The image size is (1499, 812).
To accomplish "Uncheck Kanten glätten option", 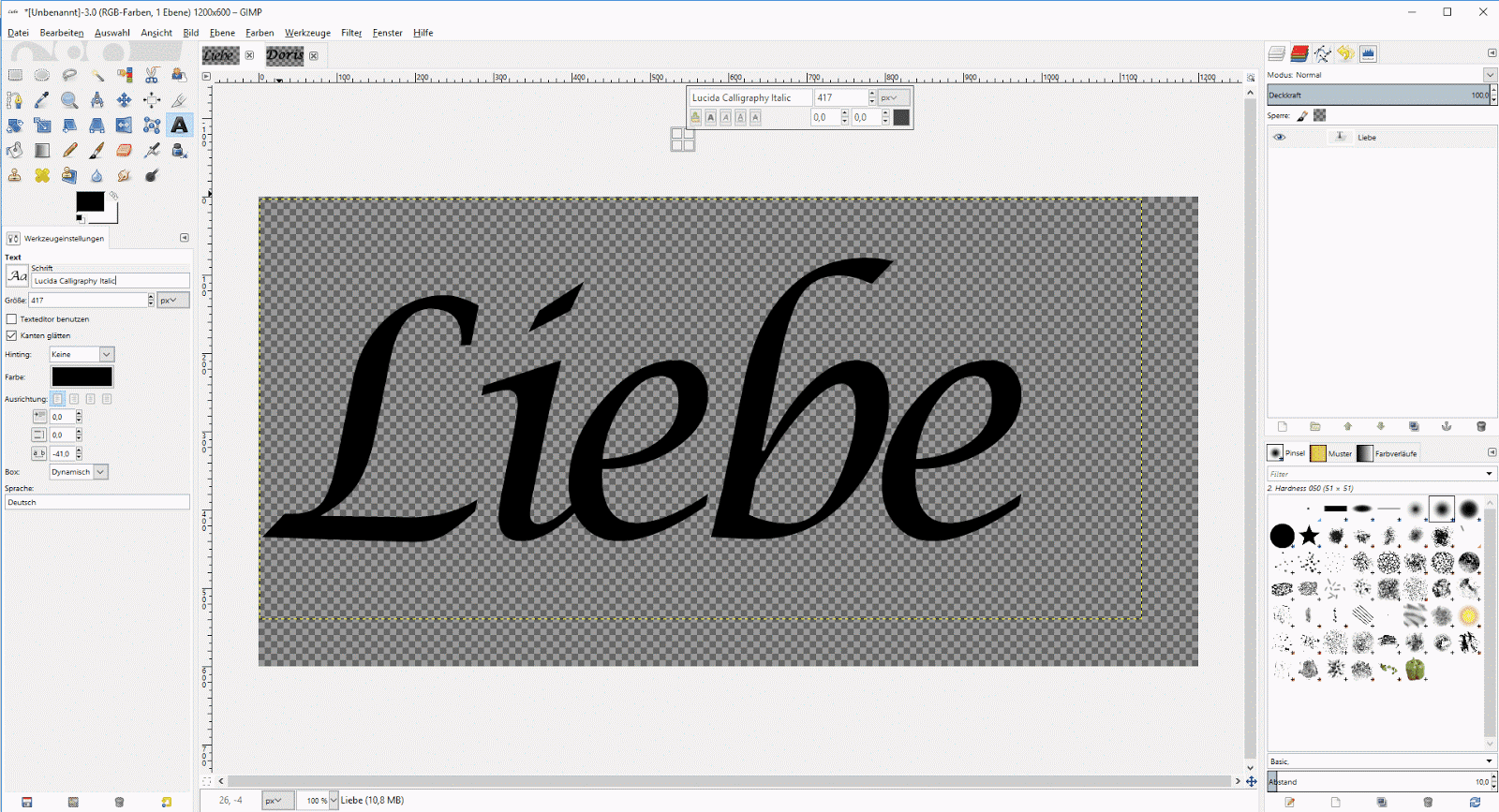I will pos(11,335).
